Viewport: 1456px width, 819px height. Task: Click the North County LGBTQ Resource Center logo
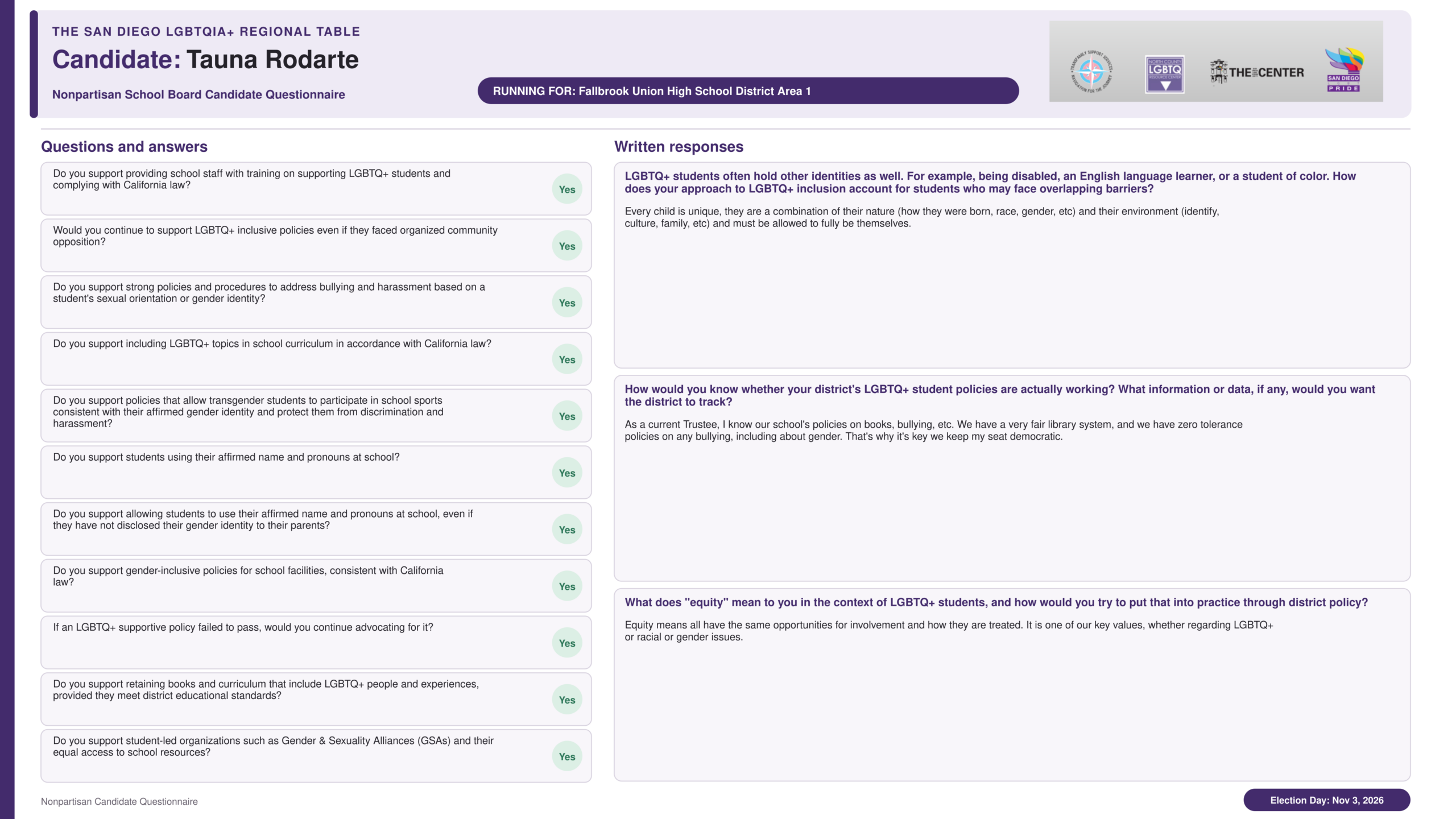pyautogui.click(x=1164, y=75)
